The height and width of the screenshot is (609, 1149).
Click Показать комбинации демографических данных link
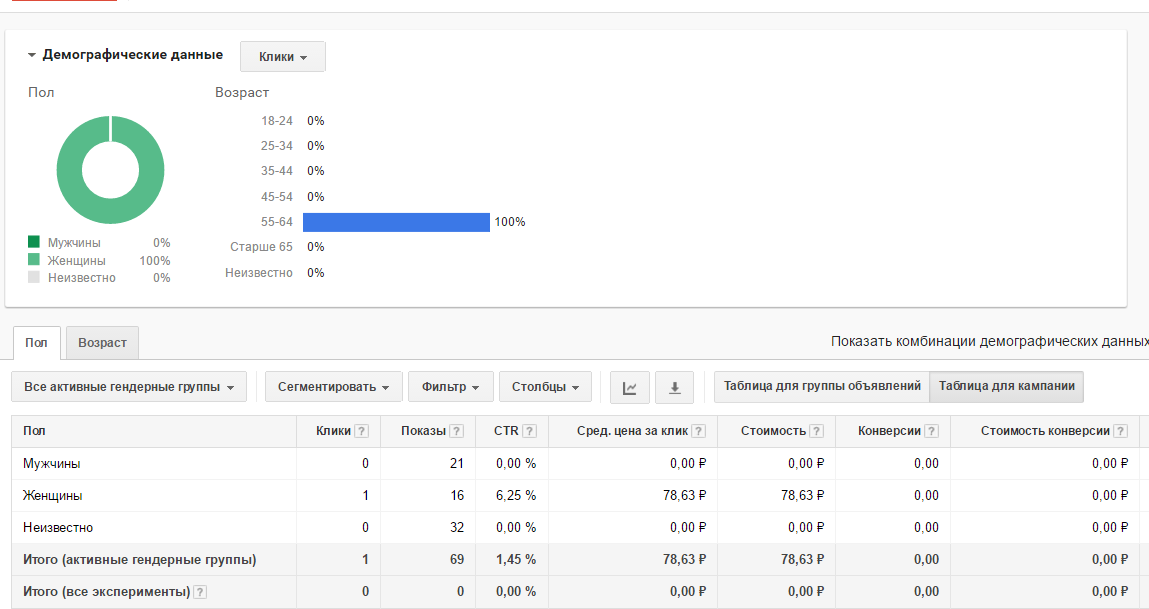click(x=990, y=342)
